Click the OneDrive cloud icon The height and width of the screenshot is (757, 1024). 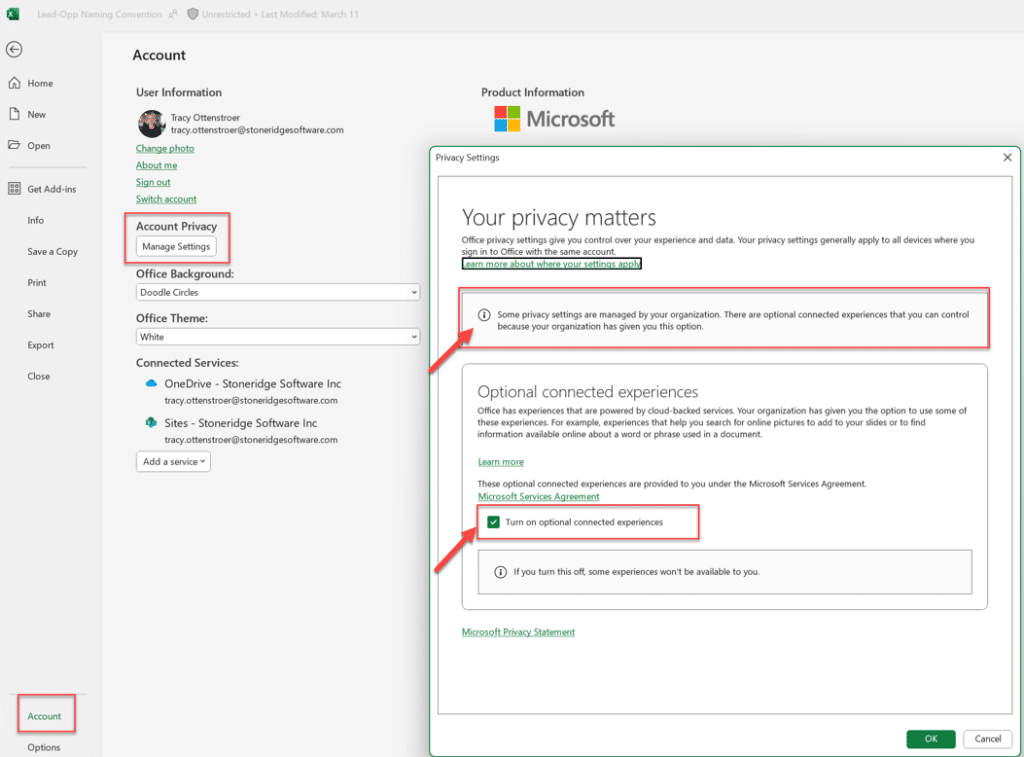point(152,384)
